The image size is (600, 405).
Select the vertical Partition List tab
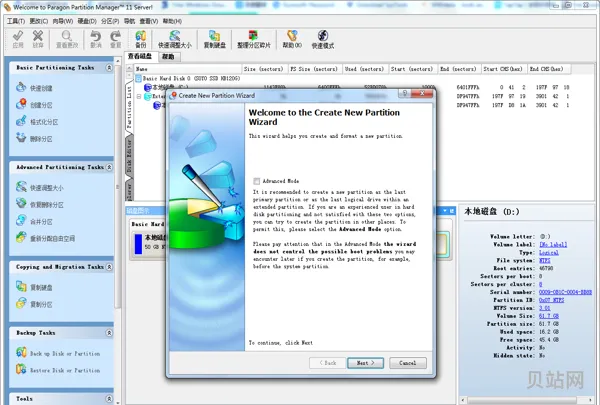(129, 107)
